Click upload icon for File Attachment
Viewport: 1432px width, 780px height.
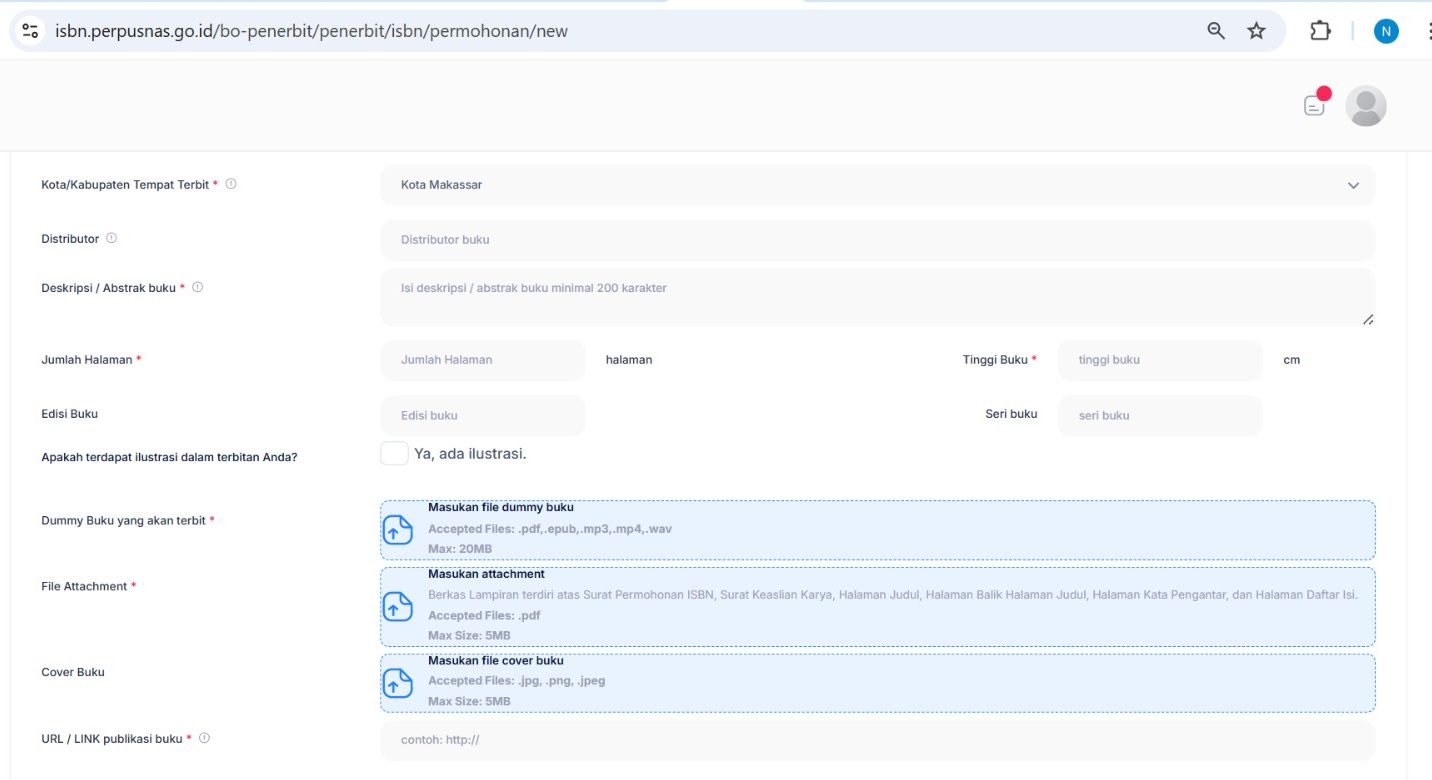(x=398, y=606)
